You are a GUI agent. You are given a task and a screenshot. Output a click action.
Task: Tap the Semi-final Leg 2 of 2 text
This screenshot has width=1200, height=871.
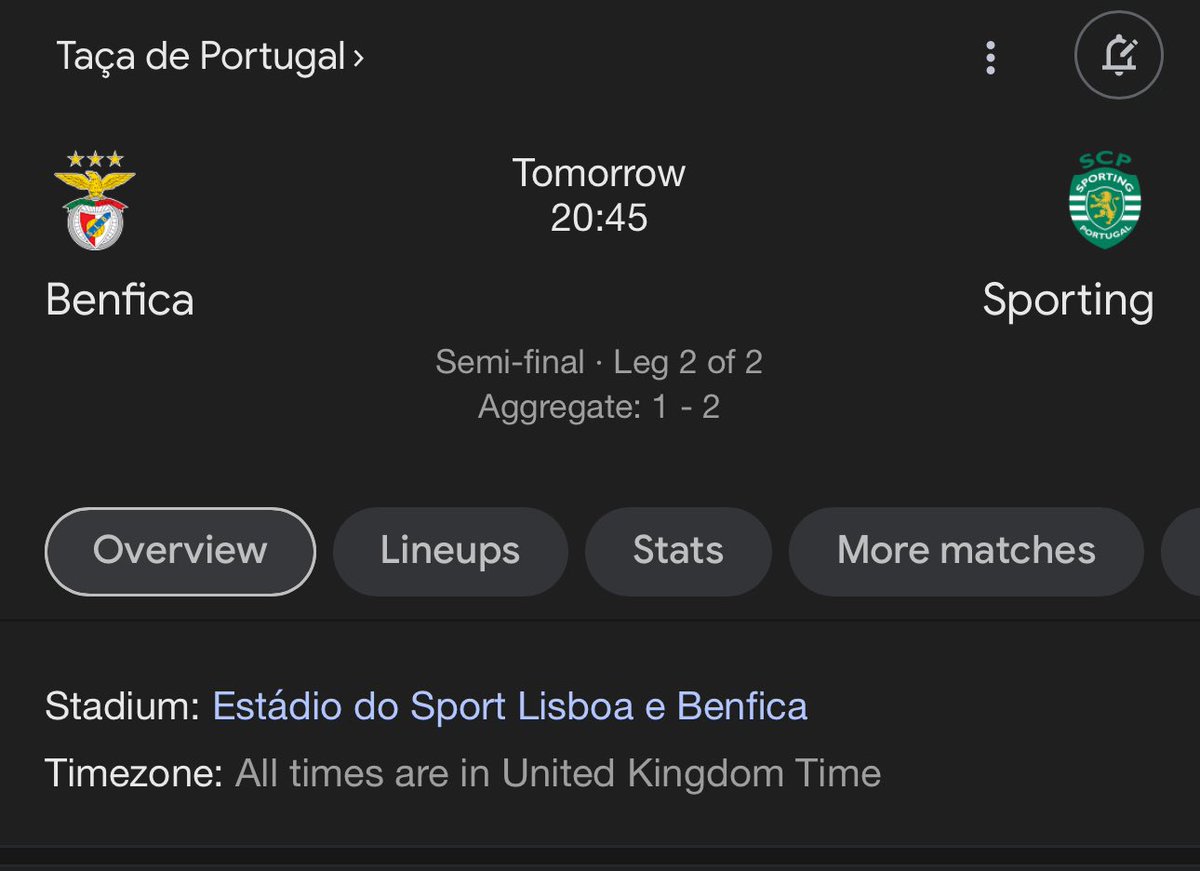point(599,362)
